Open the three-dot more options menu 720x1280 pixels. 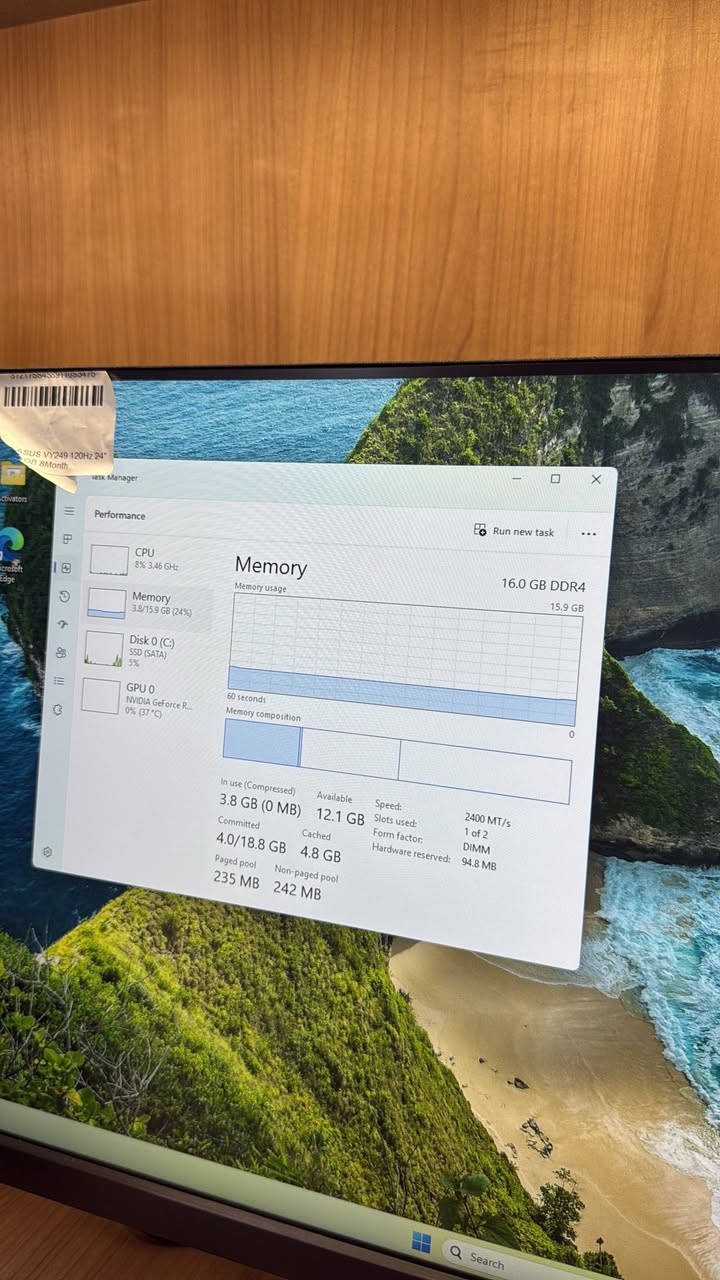tap(588, 534)
